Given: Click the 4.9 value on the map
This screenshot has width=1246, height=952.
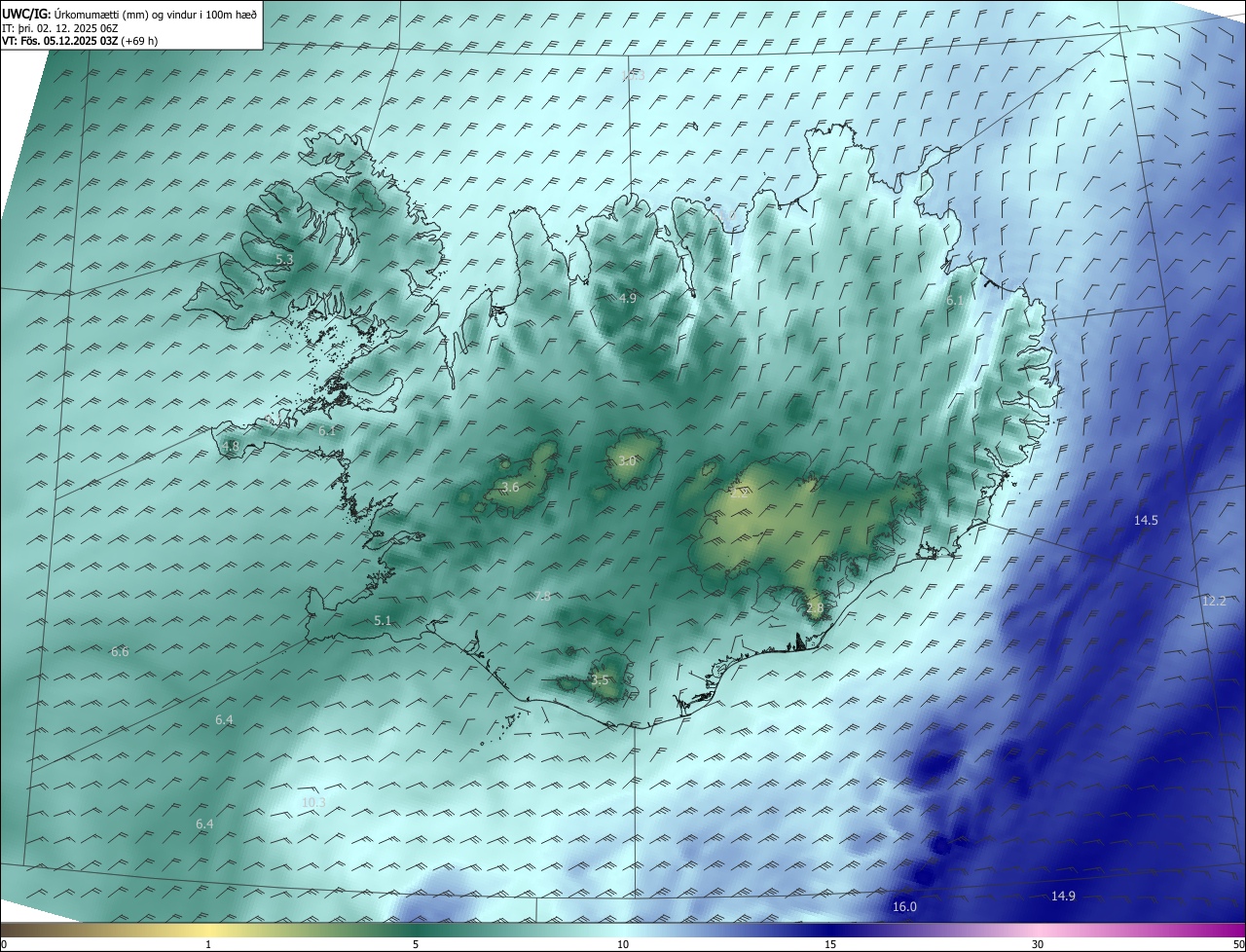Looking at the screenshot, I should [628, 298].
